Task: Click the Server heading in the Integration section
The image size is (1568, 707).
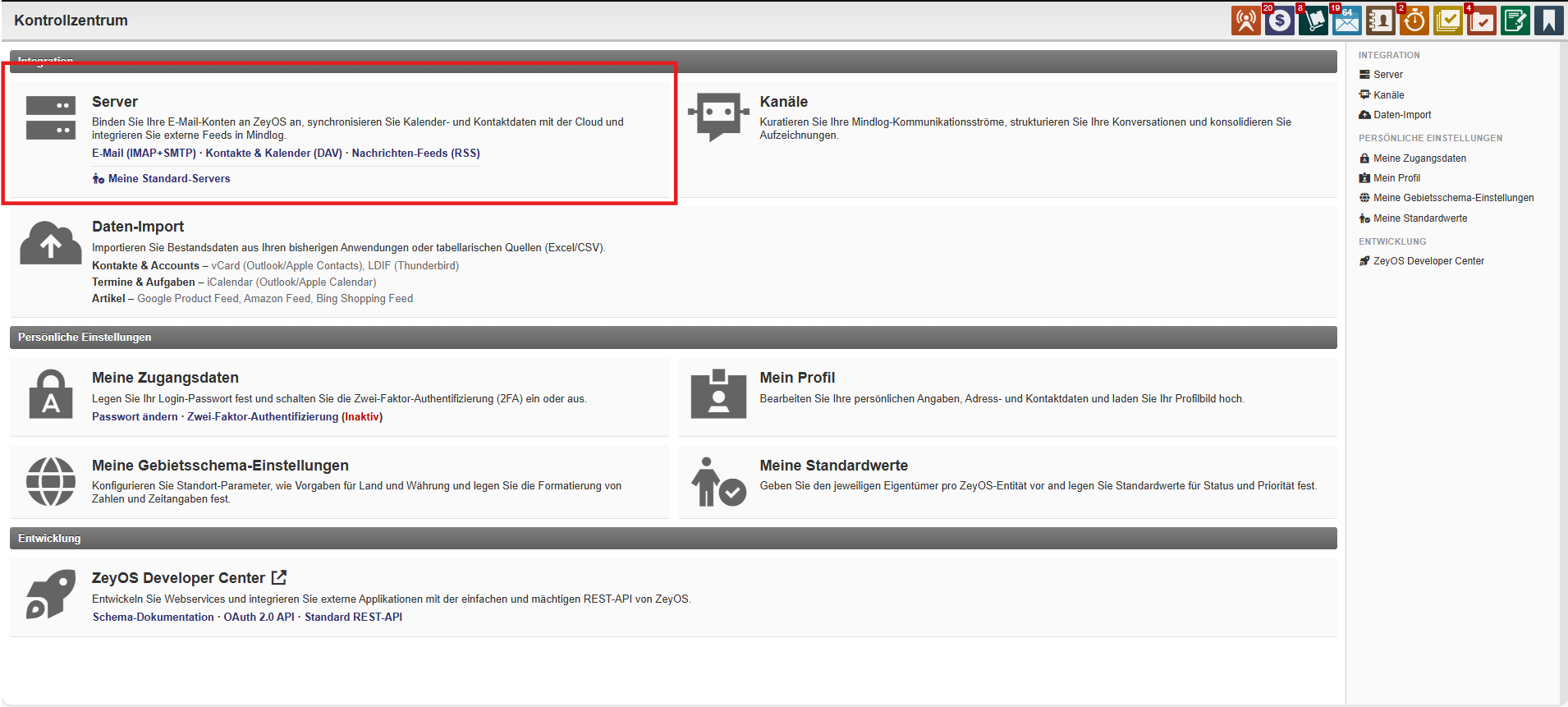Action: coord(115,102)
